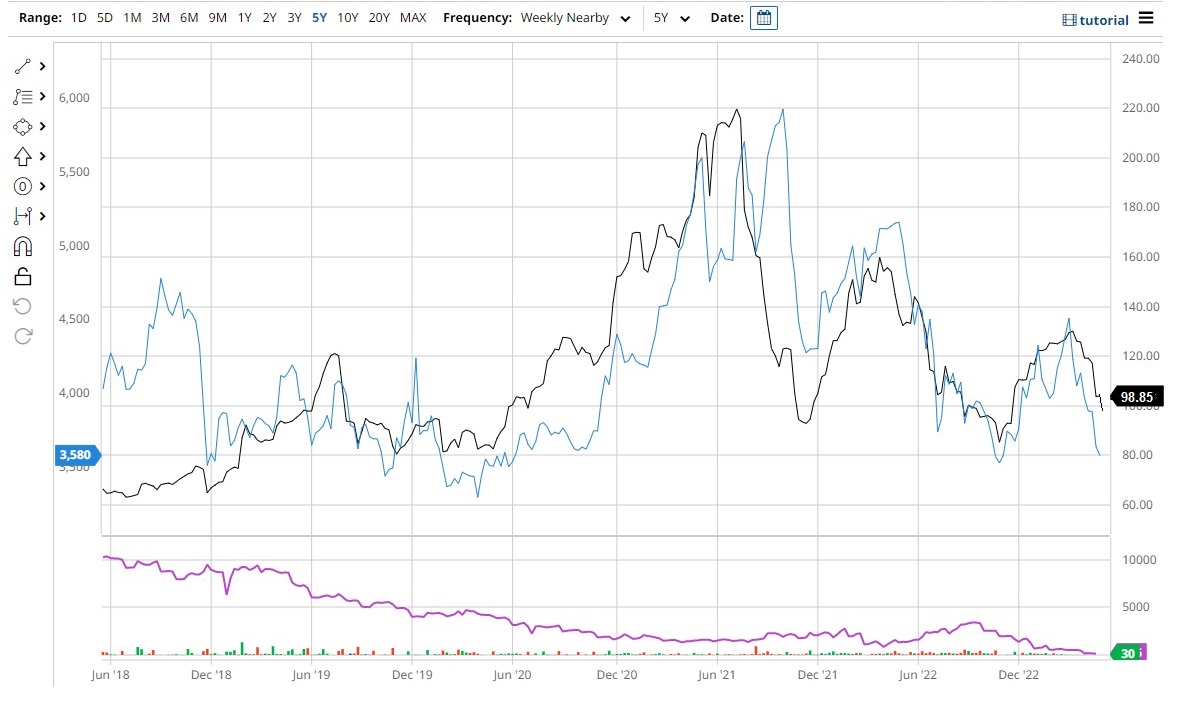Click the circled-zero annotation tool
The image size is (1182, 711).
(x=23, y=186)
